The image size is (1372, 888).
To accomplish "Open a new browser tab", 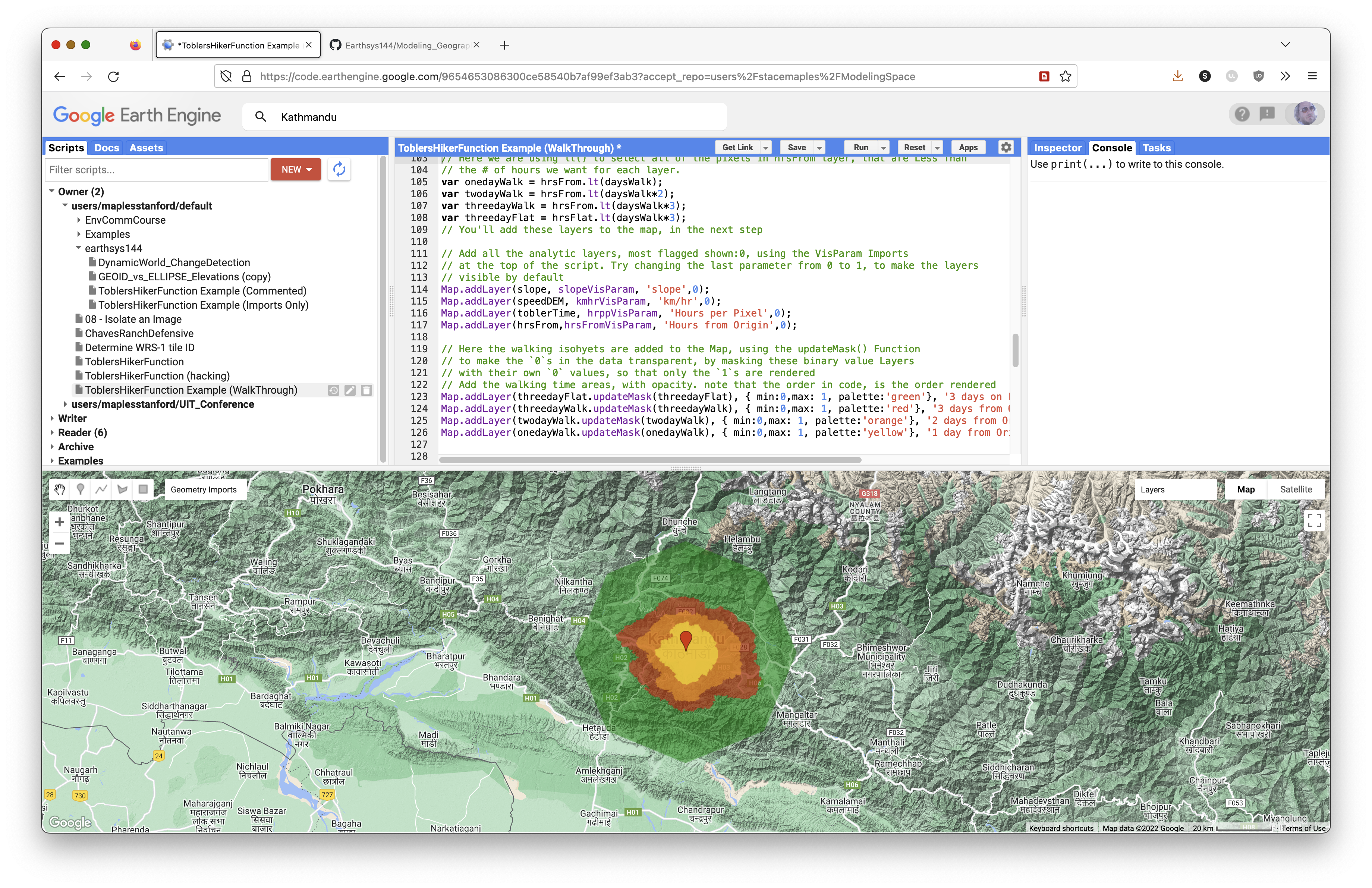I will point(504,45).
